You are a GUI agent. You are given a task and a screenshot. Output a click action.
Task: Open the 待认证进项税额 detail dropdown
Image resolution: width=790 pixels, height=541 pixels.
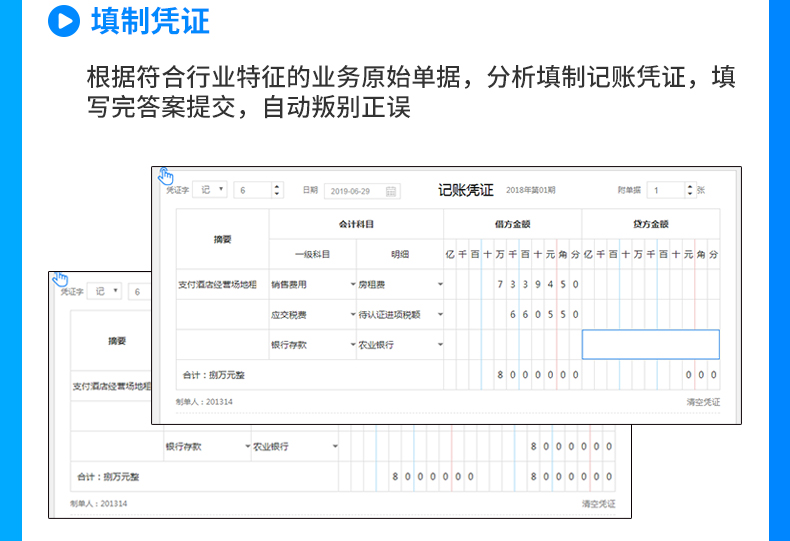[439, 314]
